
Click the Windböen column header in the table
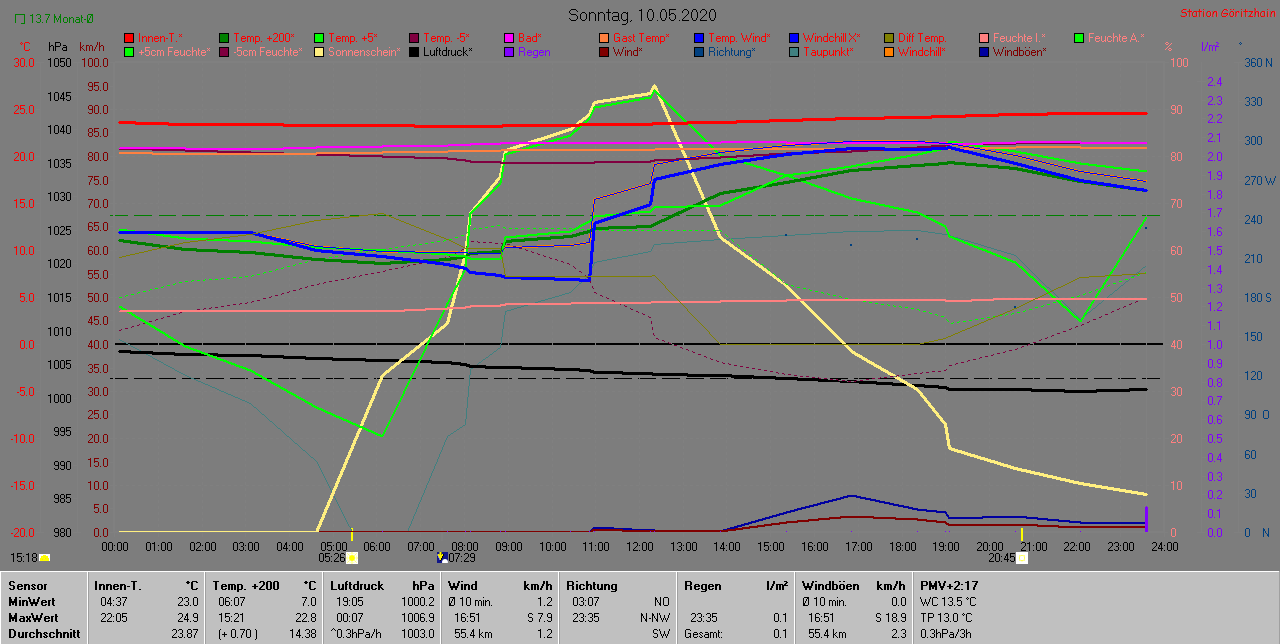[x=829, y=585]
